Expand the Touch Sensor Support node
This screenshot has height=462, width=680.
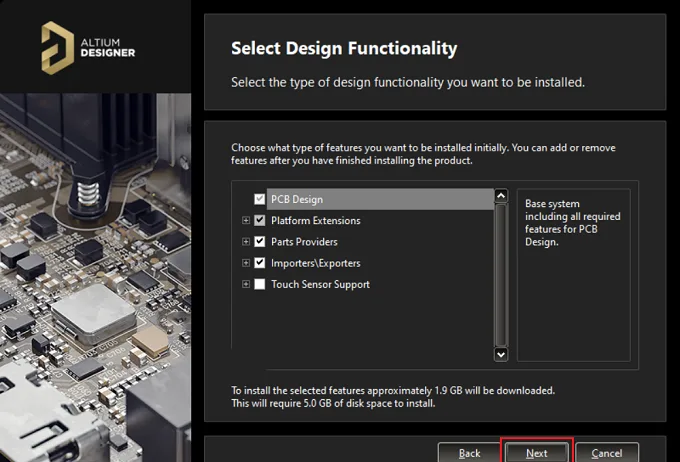tap(246, 284)
